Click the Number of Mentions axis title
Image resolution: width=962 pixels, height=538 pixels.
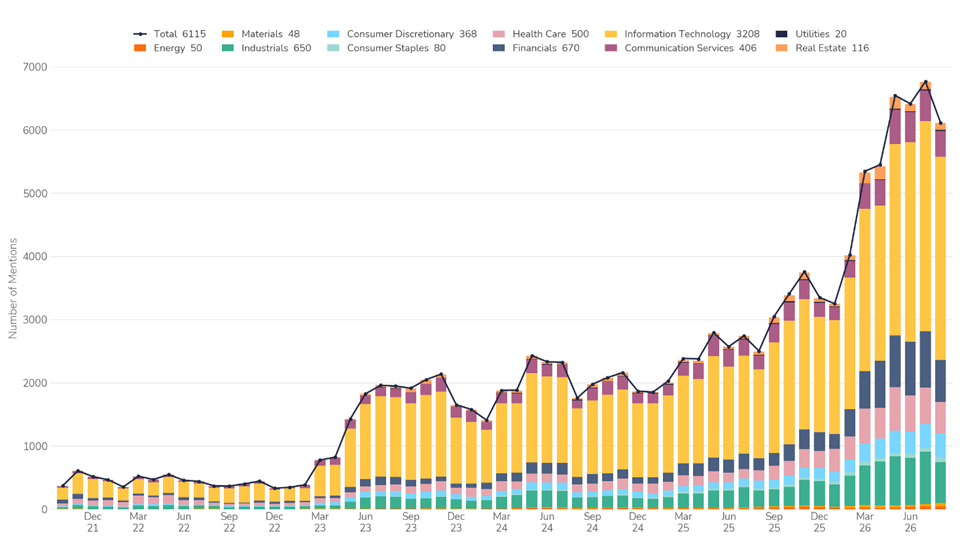[x=13, y=288]
